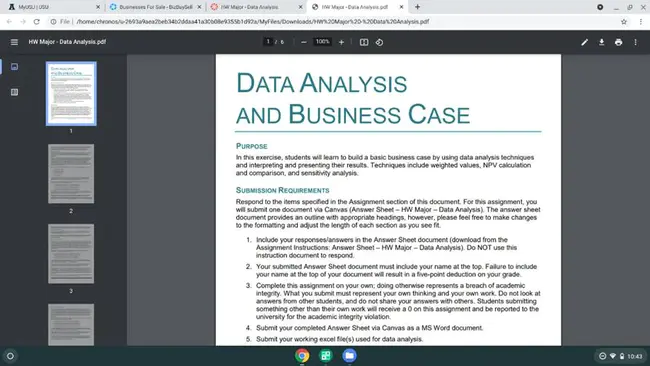
Task: Edit the 100% zoom level field
Action: click(323, 41)
